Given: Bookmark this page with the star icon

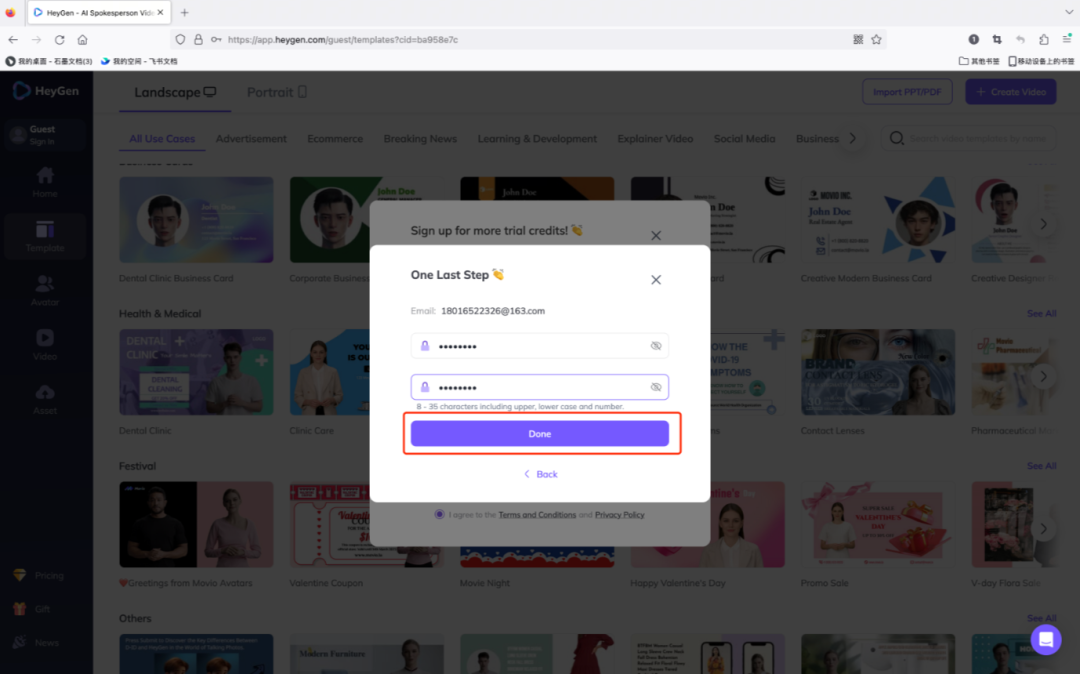Looking at the screenshot, I should pos(876,39).
